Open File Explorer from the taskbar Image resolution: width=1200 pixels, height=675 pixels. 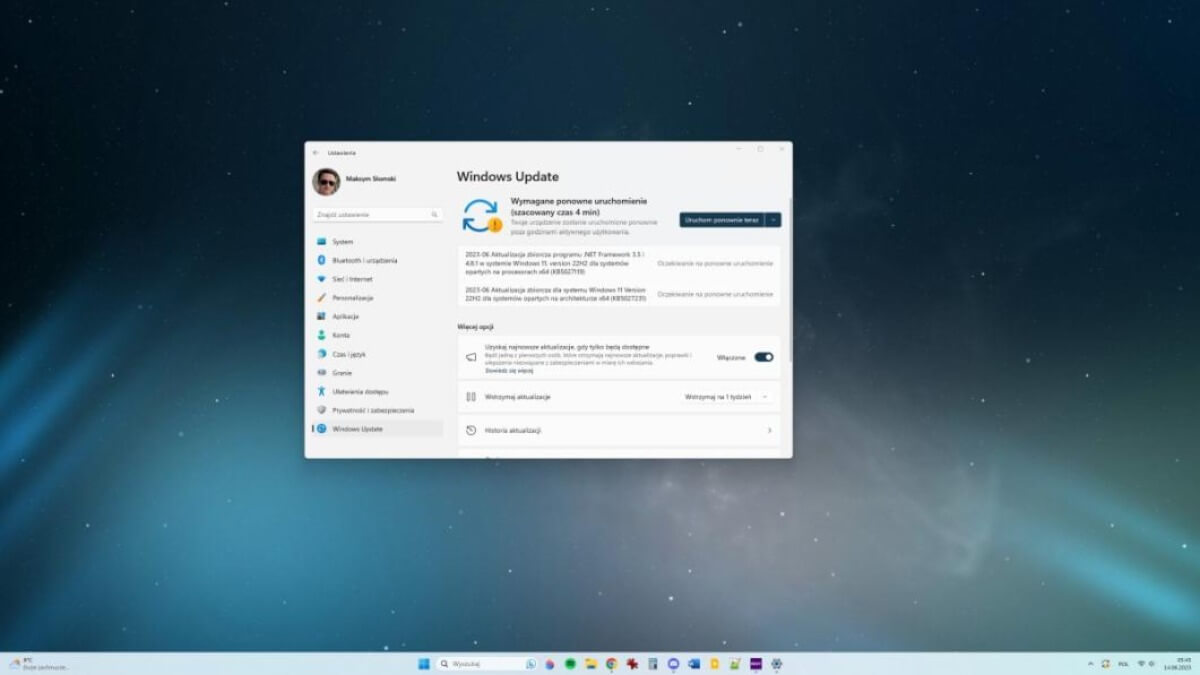point(590,662)
